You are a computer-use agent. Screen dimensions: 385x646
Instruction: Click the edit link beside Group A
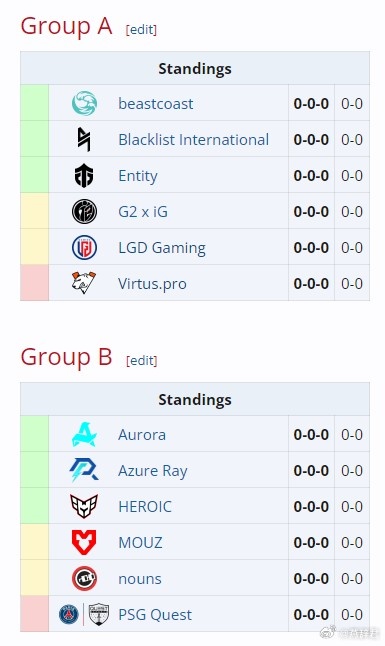point(141,30)
